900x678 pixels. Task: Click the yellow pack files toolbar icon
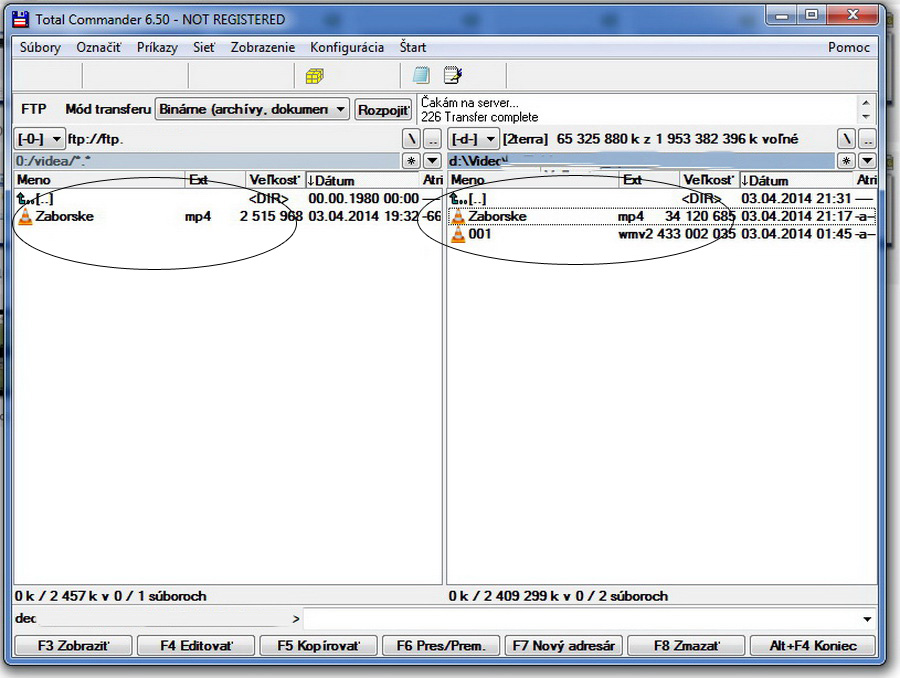point(315,75)
